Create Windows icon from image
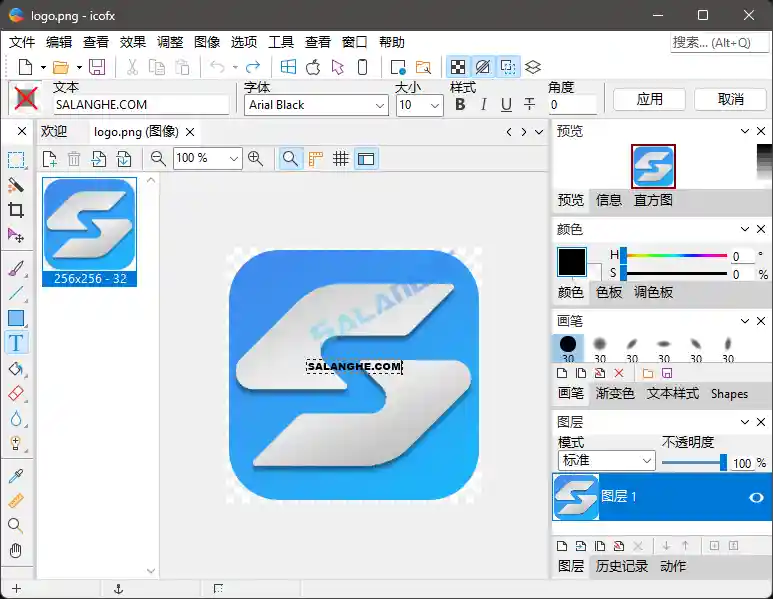Image resolution: width=773 pixels, height=599 pixels. click(x=288, y=67)
